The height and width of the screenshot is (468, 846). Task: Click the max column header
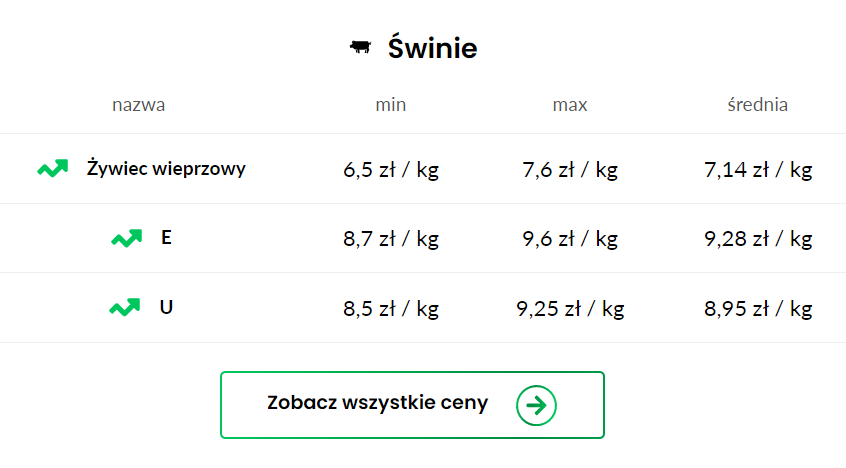point(570,105)
